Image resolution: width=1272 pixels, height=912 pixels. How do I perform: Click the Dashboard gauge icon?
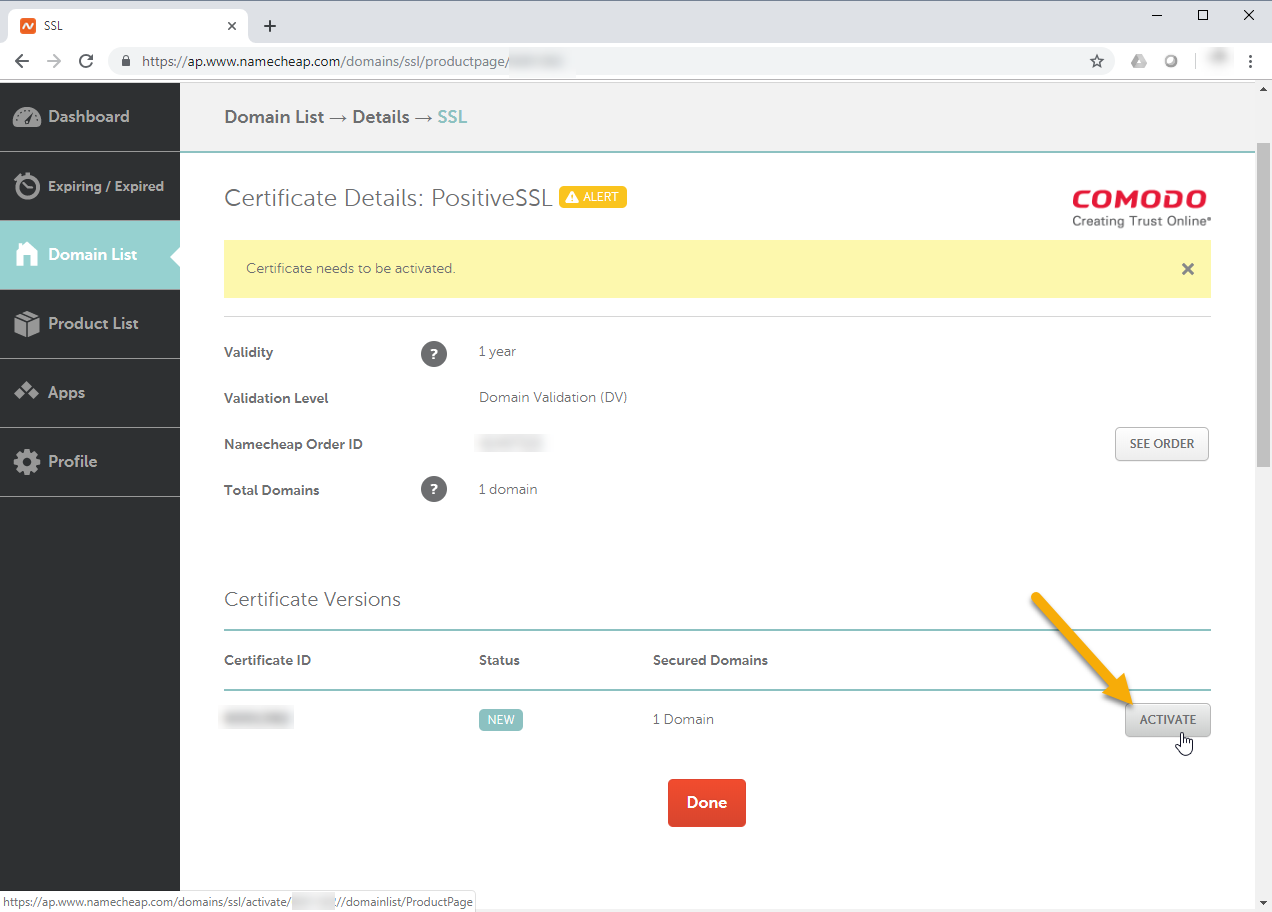[x=27, y=117]
